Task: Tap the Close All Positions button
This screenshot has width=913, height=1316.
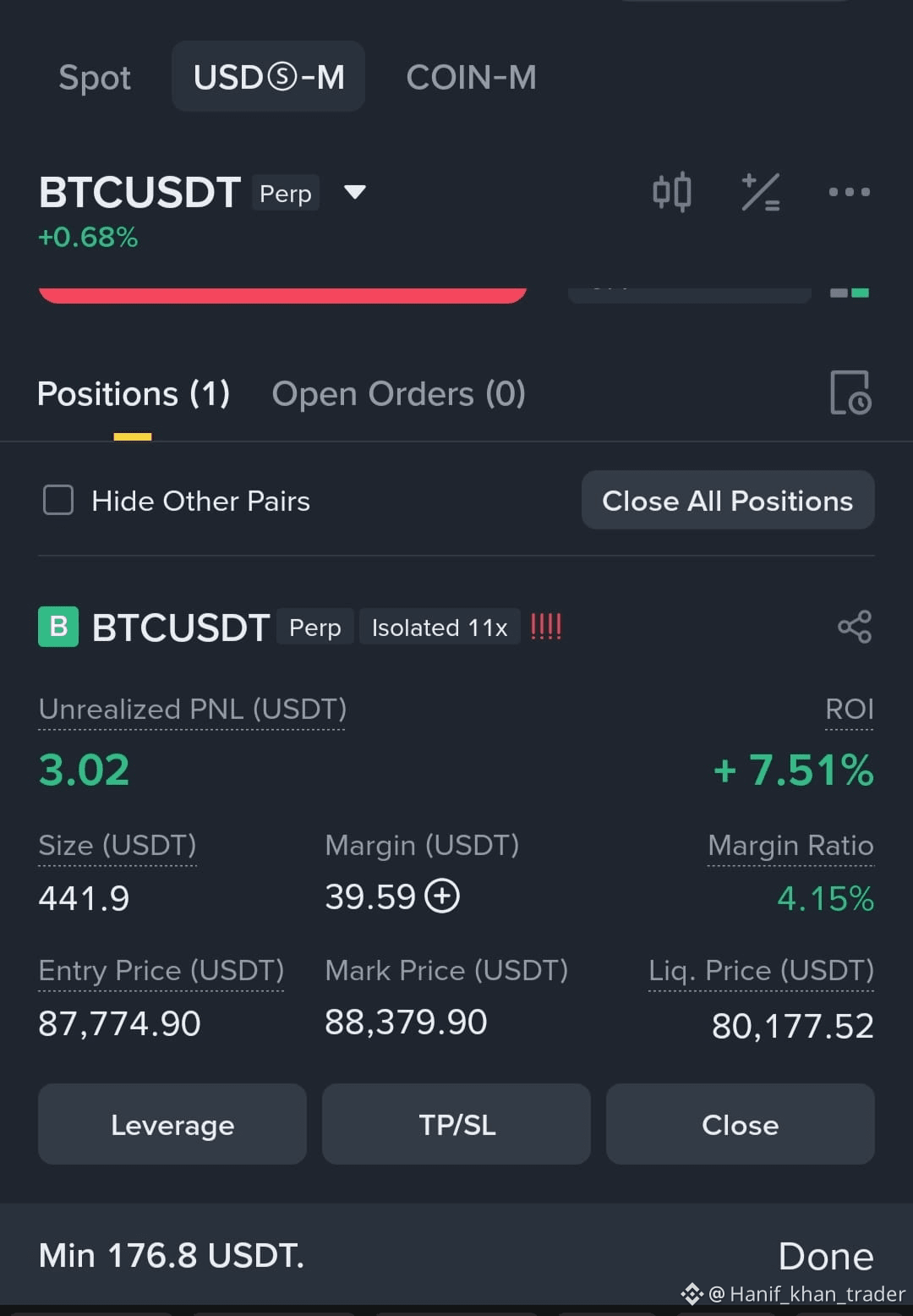Action: 728,500
